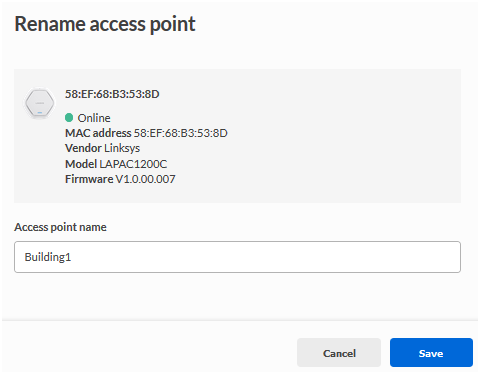Save the new access point name
The image size is (480, 374).
click(x=431, y=353)
